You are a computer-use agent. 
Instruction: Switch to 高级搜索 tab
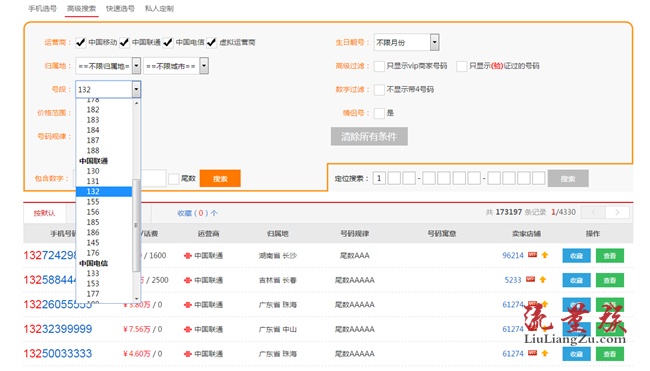[81, 8]
